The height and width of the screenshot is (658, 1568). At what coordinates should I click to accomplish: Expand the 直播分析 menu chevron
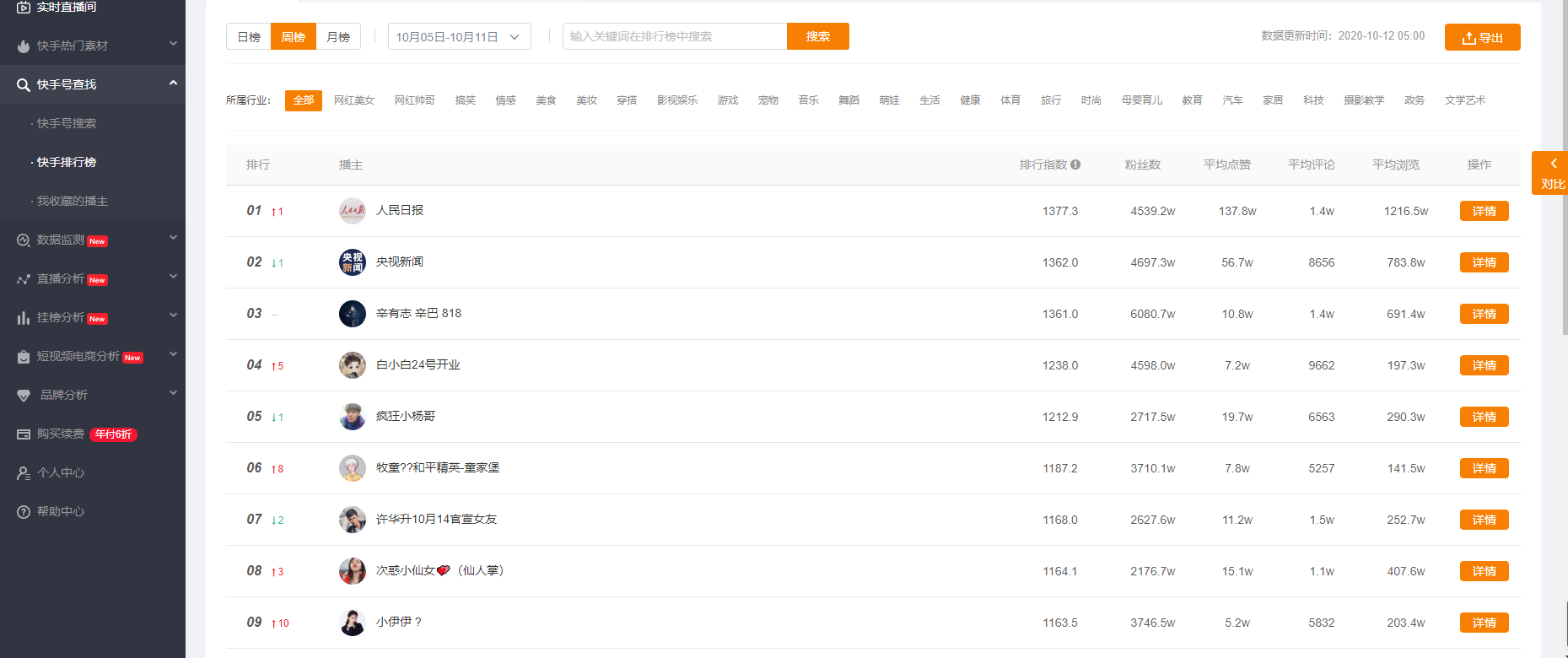pyautogui.click(x=173, y=277)
